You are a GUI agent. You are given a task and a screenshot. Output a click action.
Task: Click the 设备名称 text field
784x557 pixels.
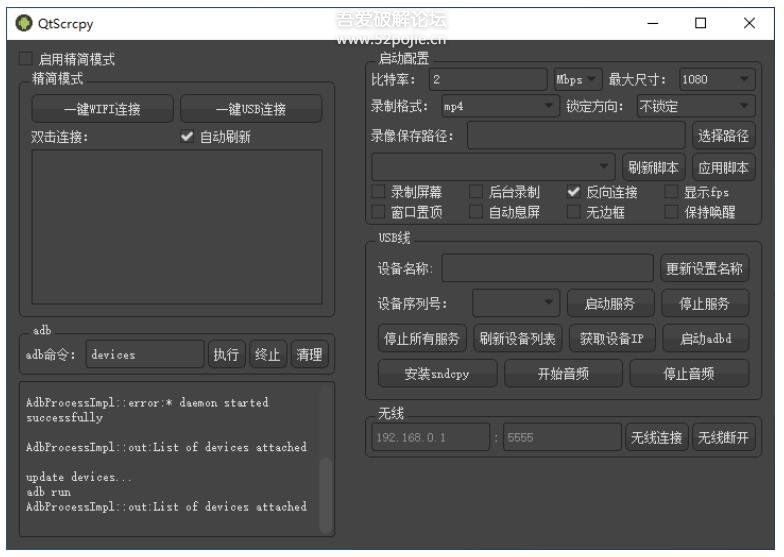pyautogui.click(x=548, y=268)
